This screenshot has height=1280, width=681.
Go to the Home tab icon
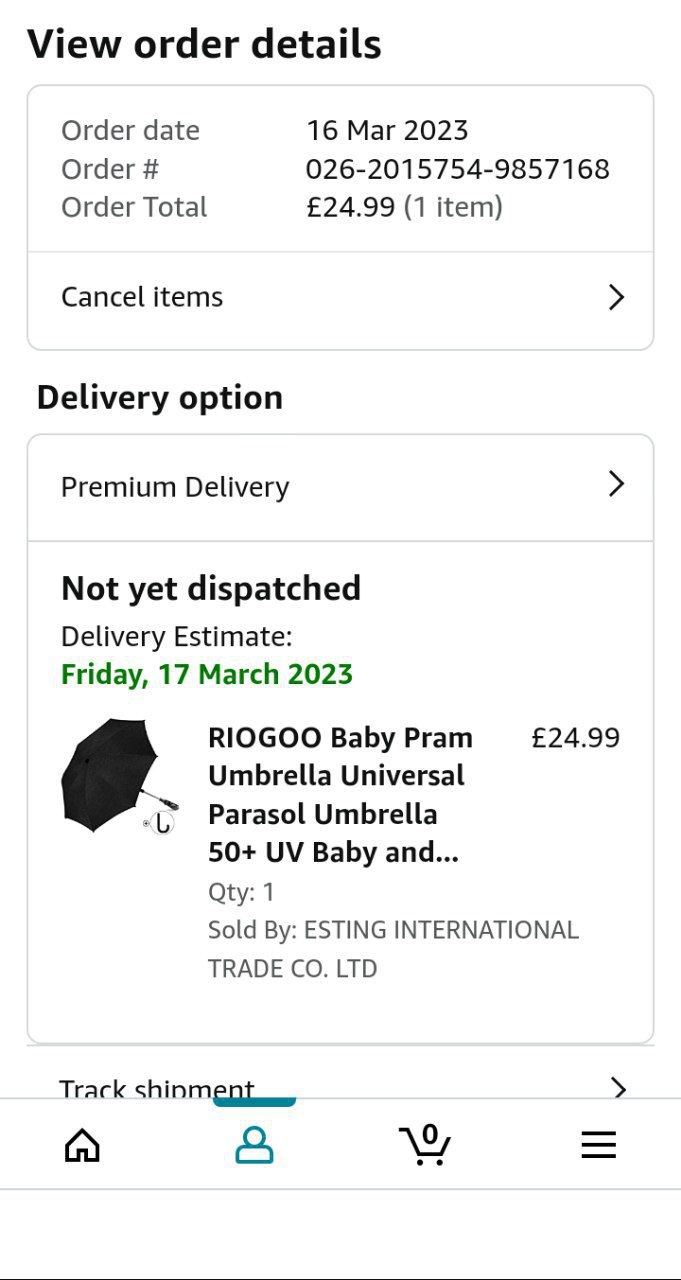[x=82, y=1144]
